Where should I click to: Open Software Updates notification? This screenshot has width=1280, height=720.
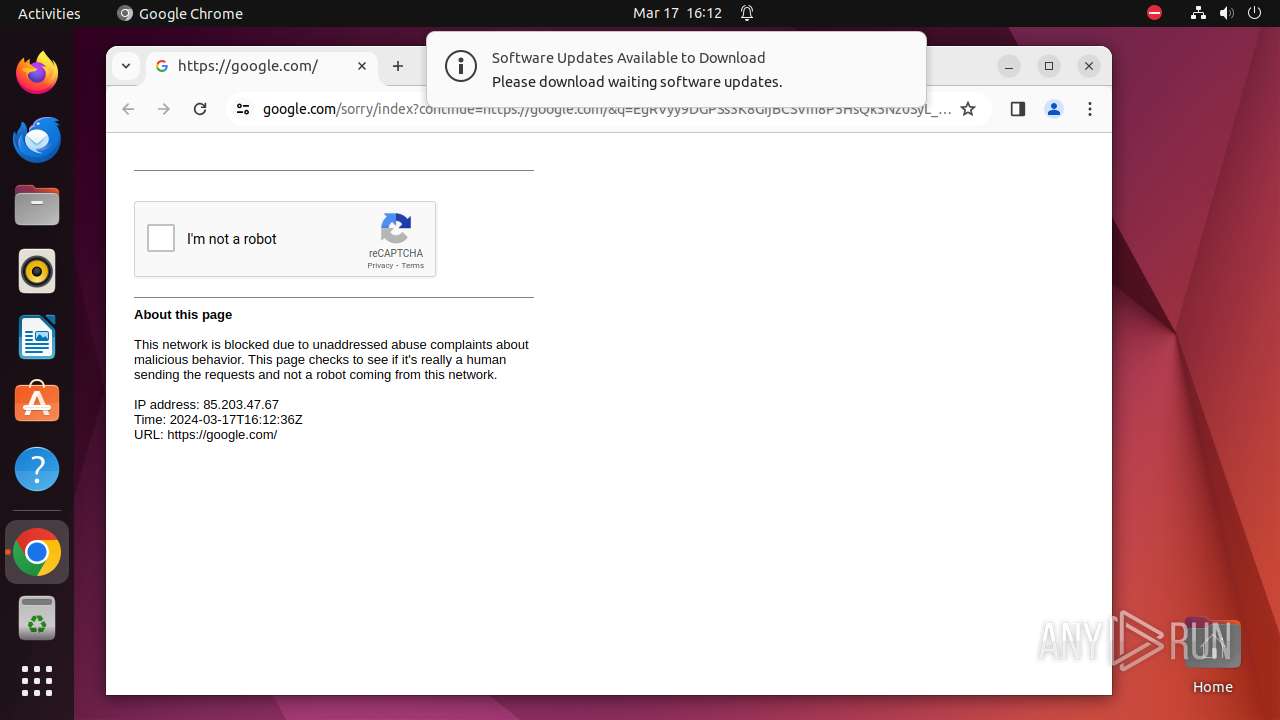pos(676,69)
